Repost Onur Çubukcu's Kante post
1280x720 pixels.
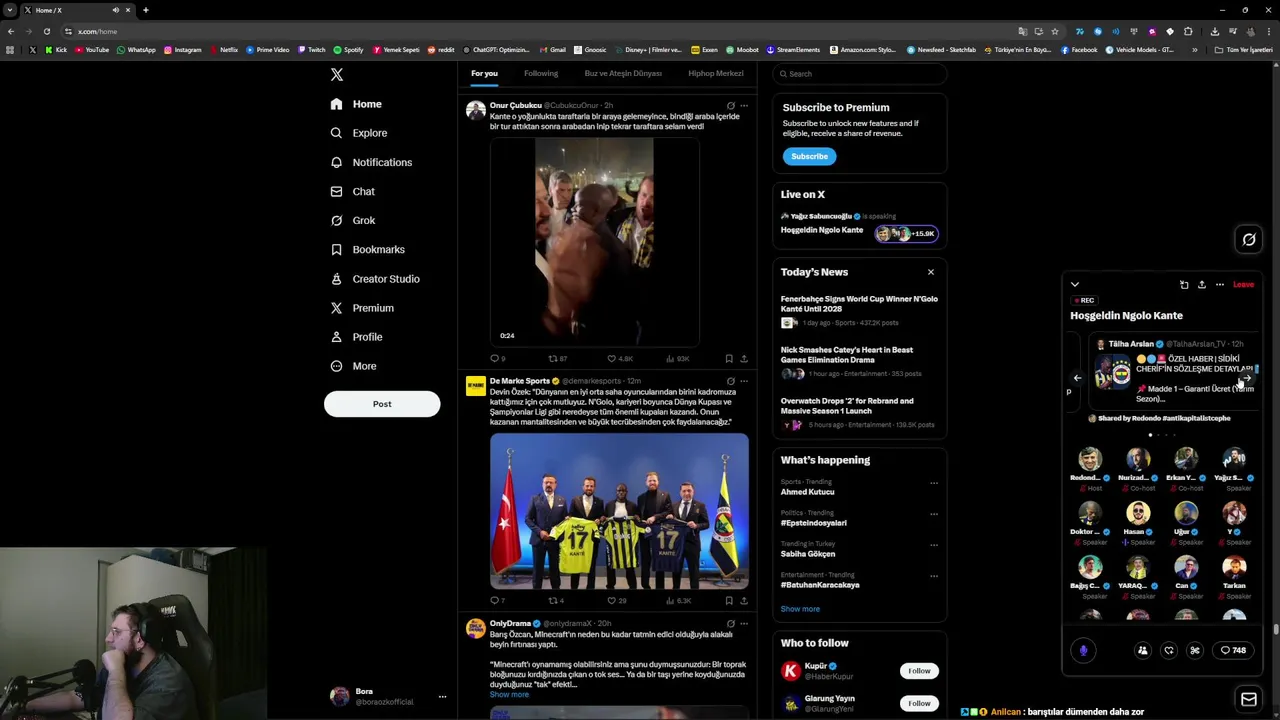[557, 358]
